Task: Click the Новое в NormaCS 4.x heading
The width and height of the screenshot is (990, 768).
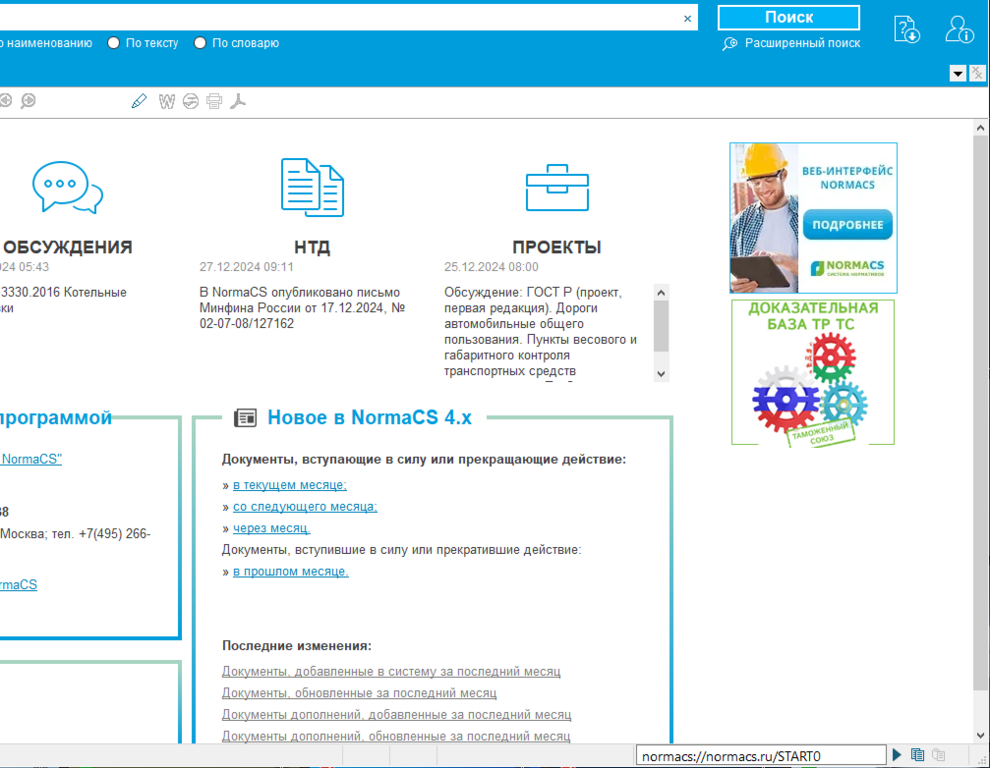Action: 369,417
